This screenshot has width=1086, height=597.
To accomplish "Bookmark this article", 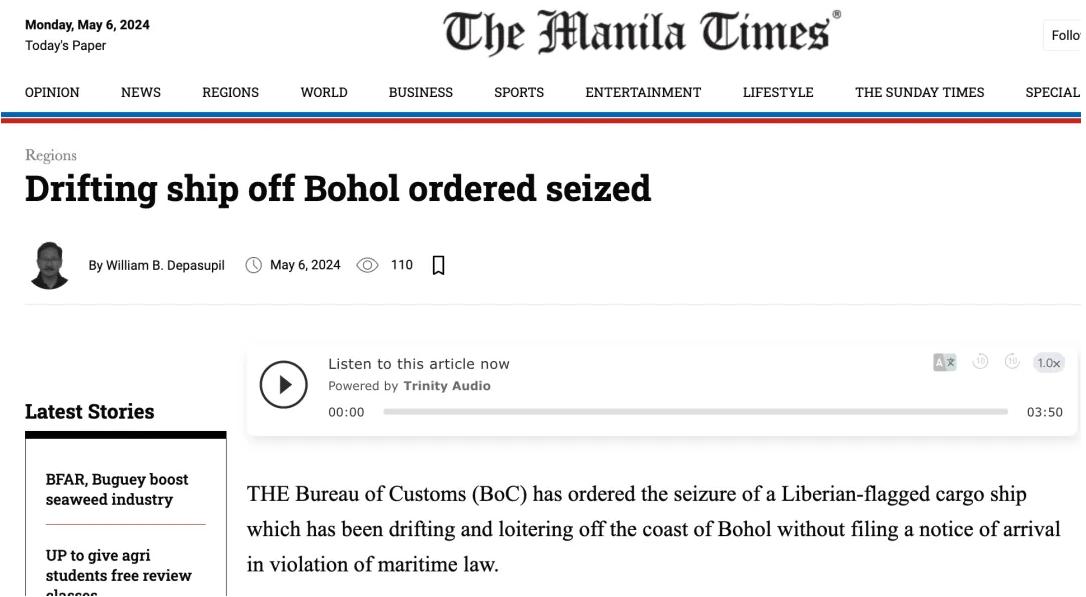I will coord(438,265).
